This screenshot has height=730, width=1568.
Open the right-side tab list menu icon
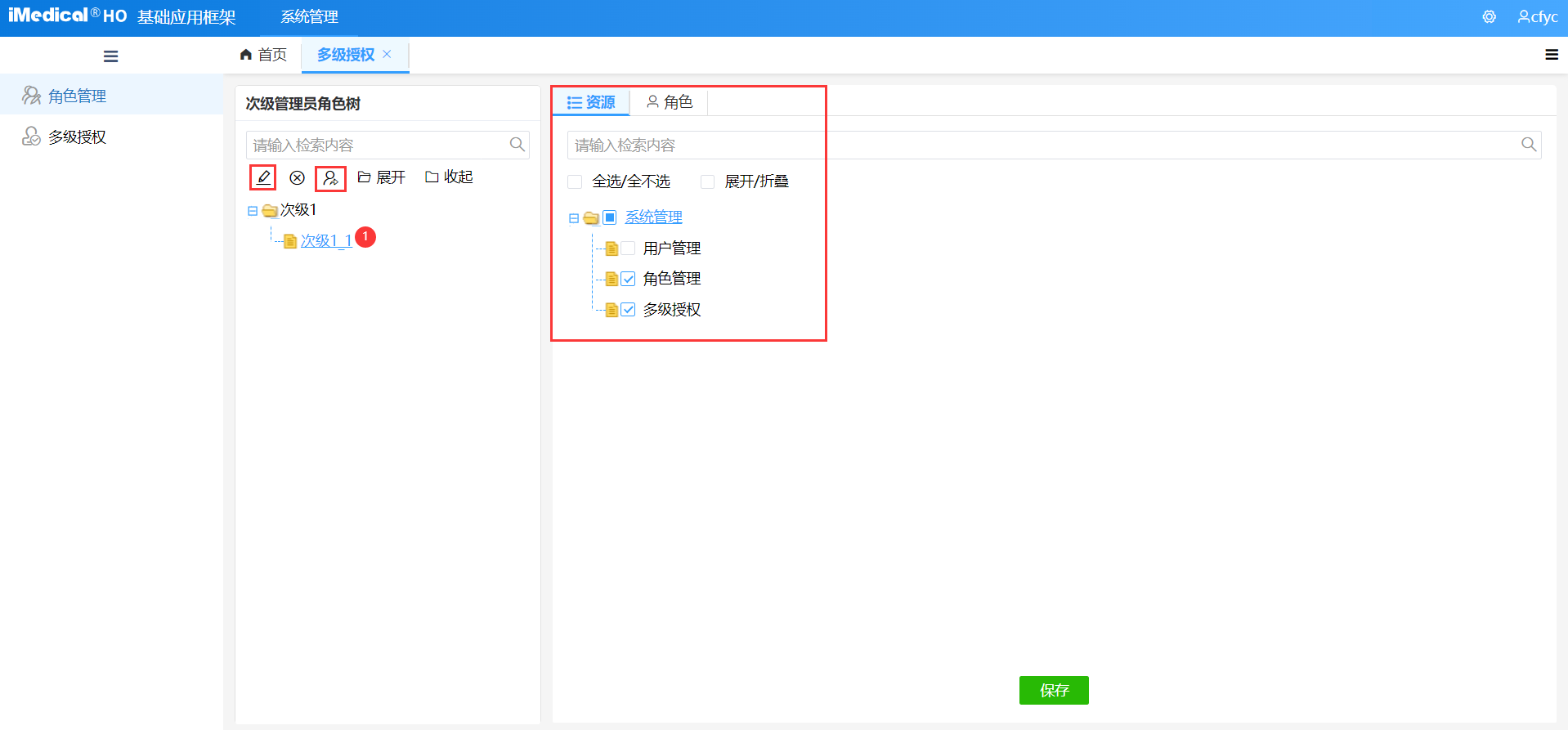click(x=1551, y=55)
